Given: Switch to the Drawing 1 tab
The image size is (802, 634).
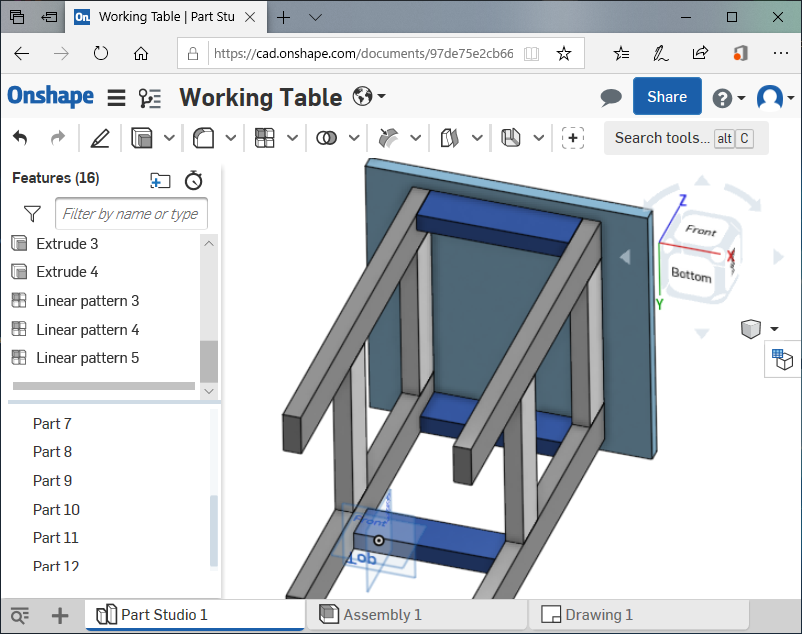Looking at the screenshot, I should [x=638, y=615].
